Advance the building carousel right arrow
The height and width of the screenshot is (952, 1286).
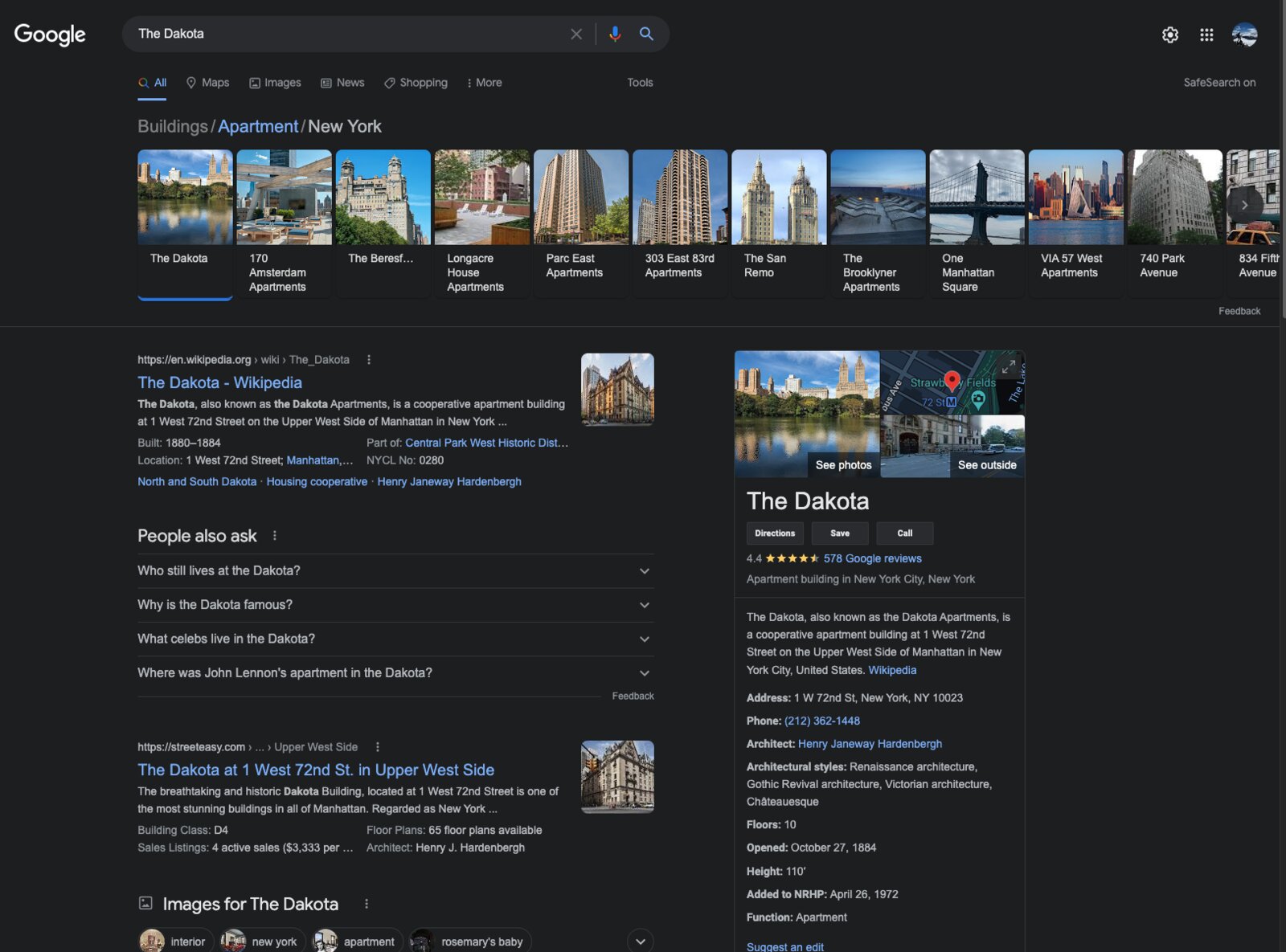coord(1244,205)
